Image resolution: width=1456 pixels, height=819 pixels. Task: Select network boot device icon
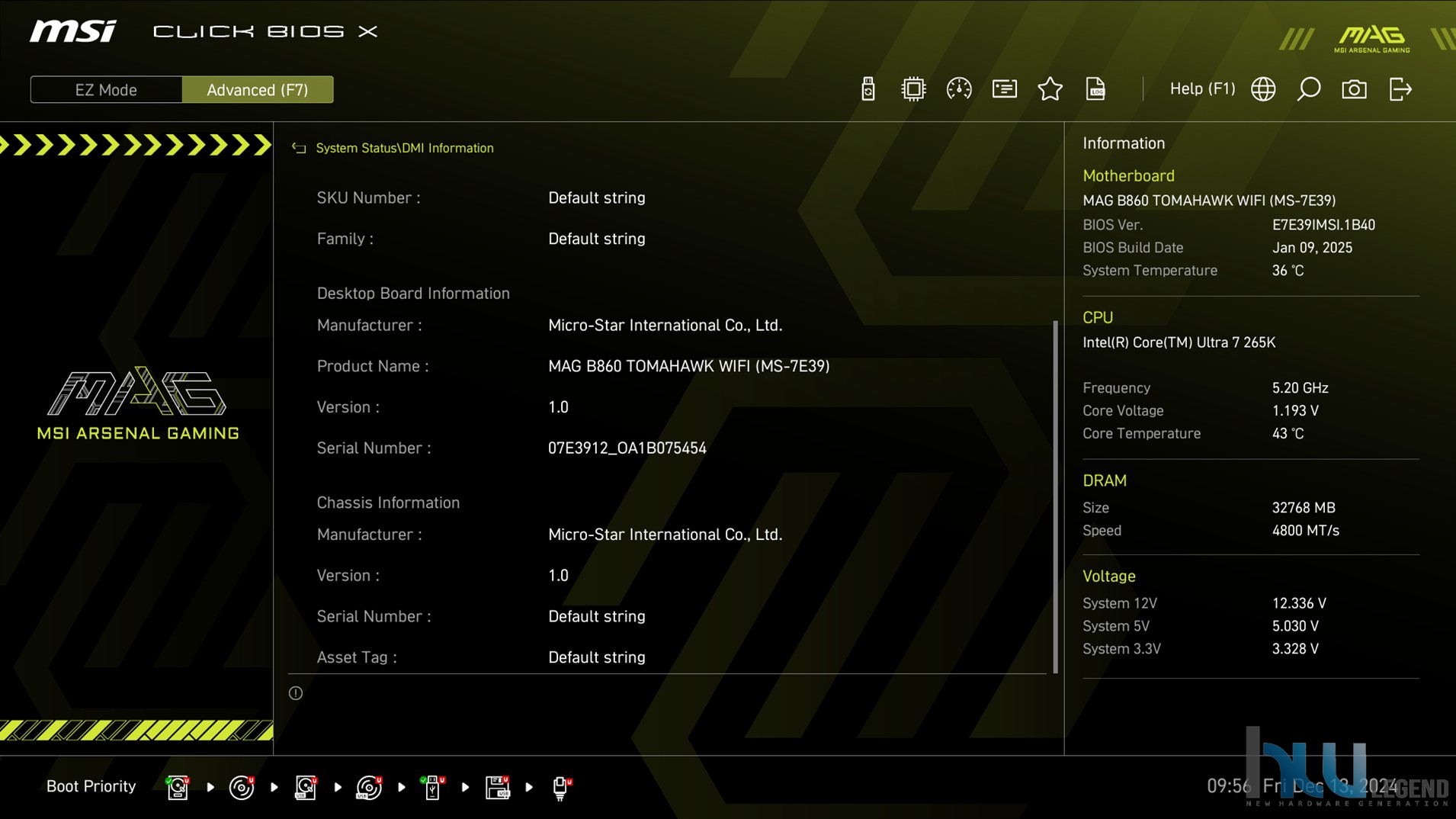point(562,788)
